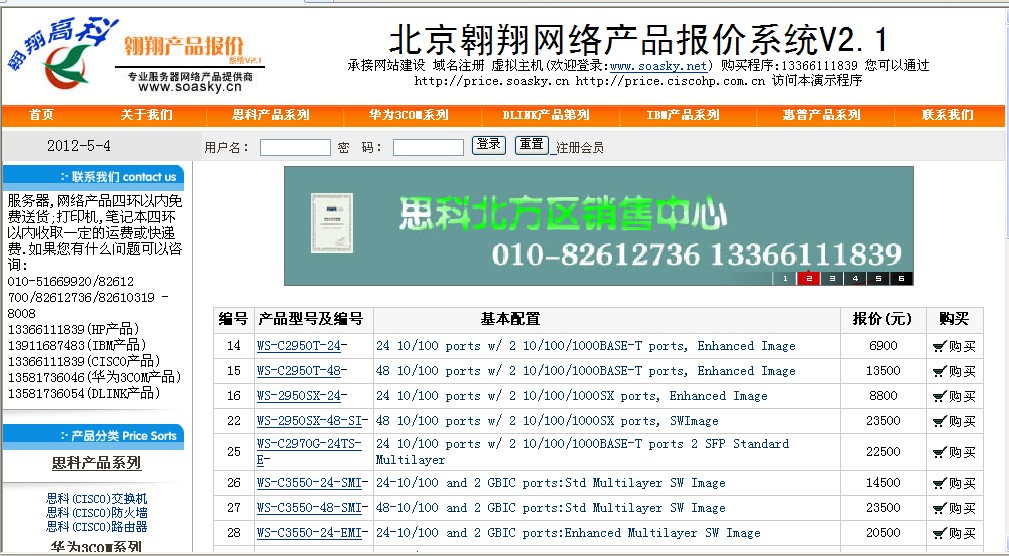This screenshot has width=1009, height=556.
Task: Switch banner to slide 6
Action: tap(901, 279)
